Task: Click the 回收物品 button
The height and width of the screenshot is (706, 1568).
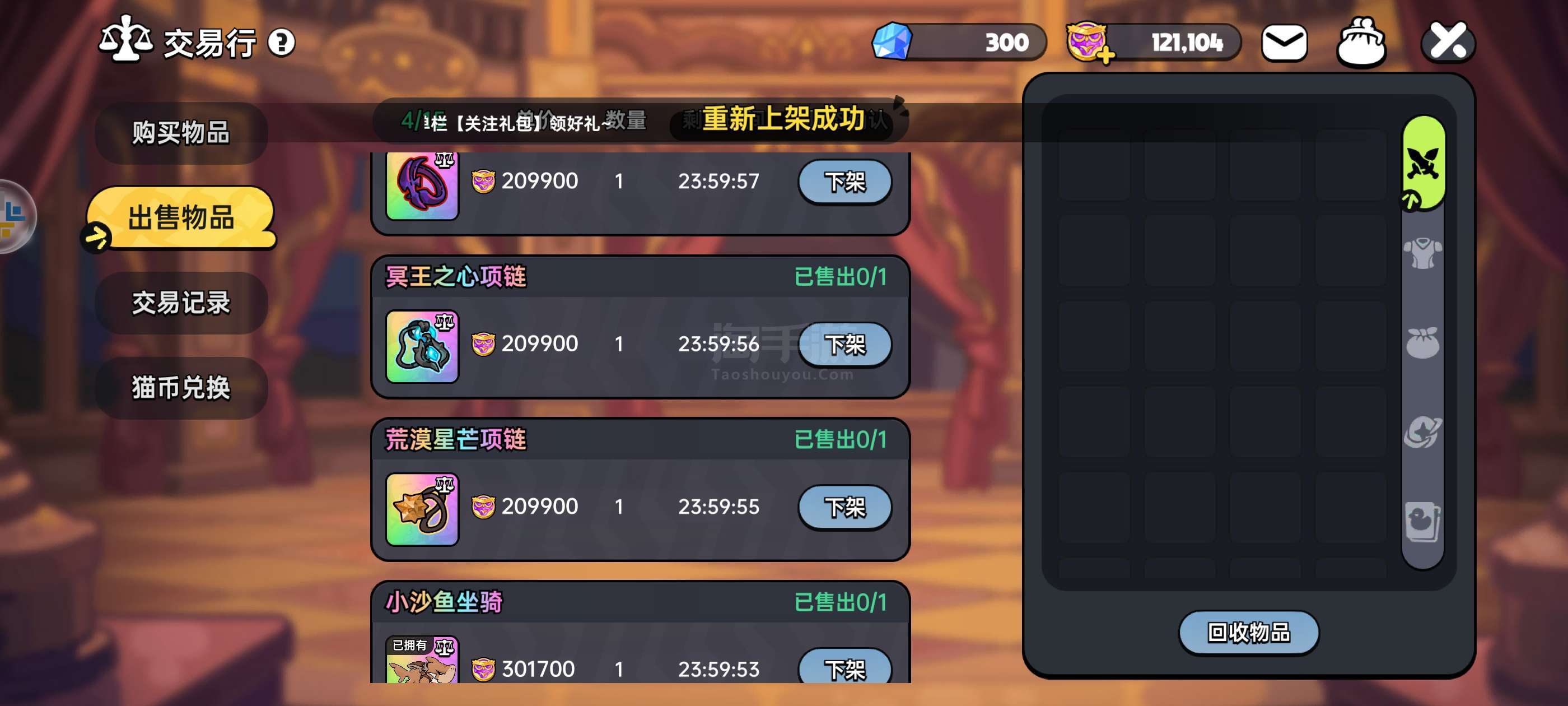Action: pyautogui.click(x=1248, y=632)
